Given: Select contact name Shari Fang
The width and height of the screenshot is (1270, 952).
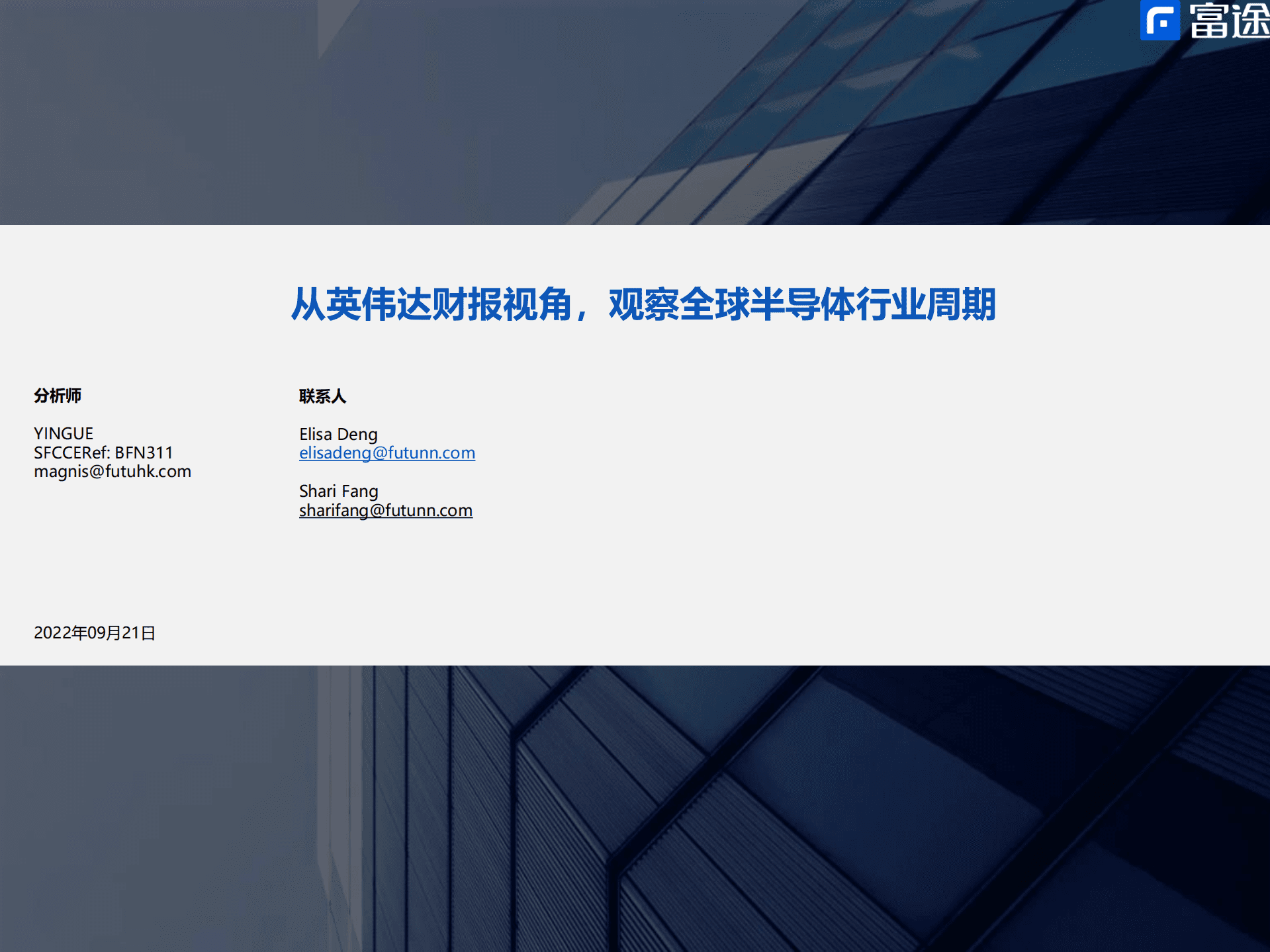Looking at the screenshot, I should [338, 491].
